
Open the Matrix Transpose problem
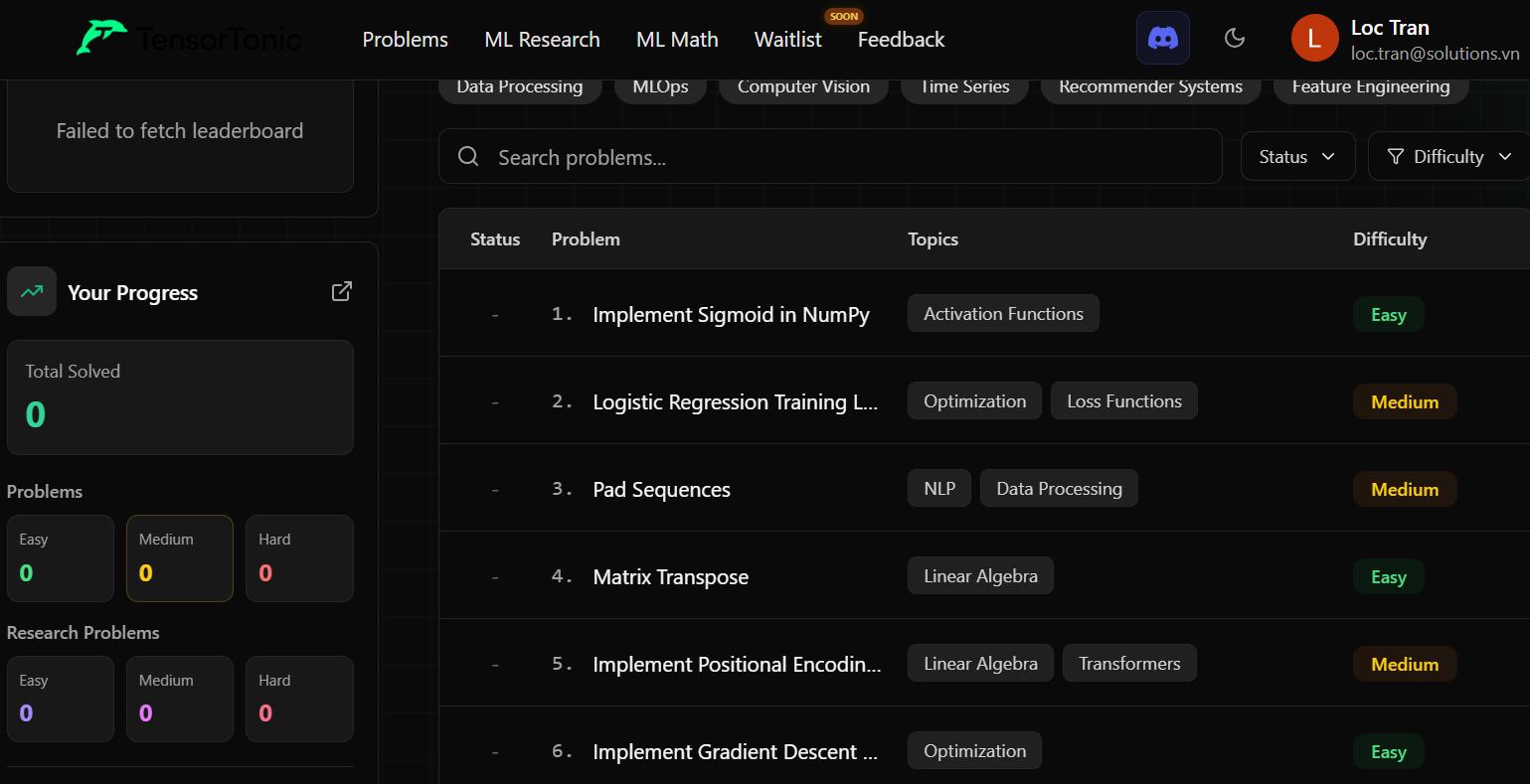coord(670,577)
